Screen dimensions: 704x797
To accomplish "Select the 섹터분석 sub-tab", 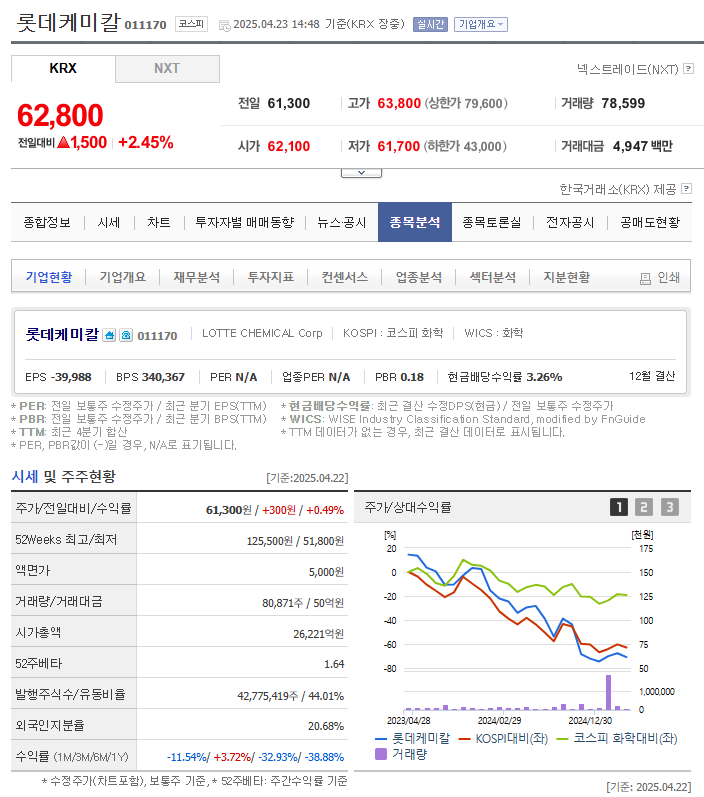I will click(493, 277).
